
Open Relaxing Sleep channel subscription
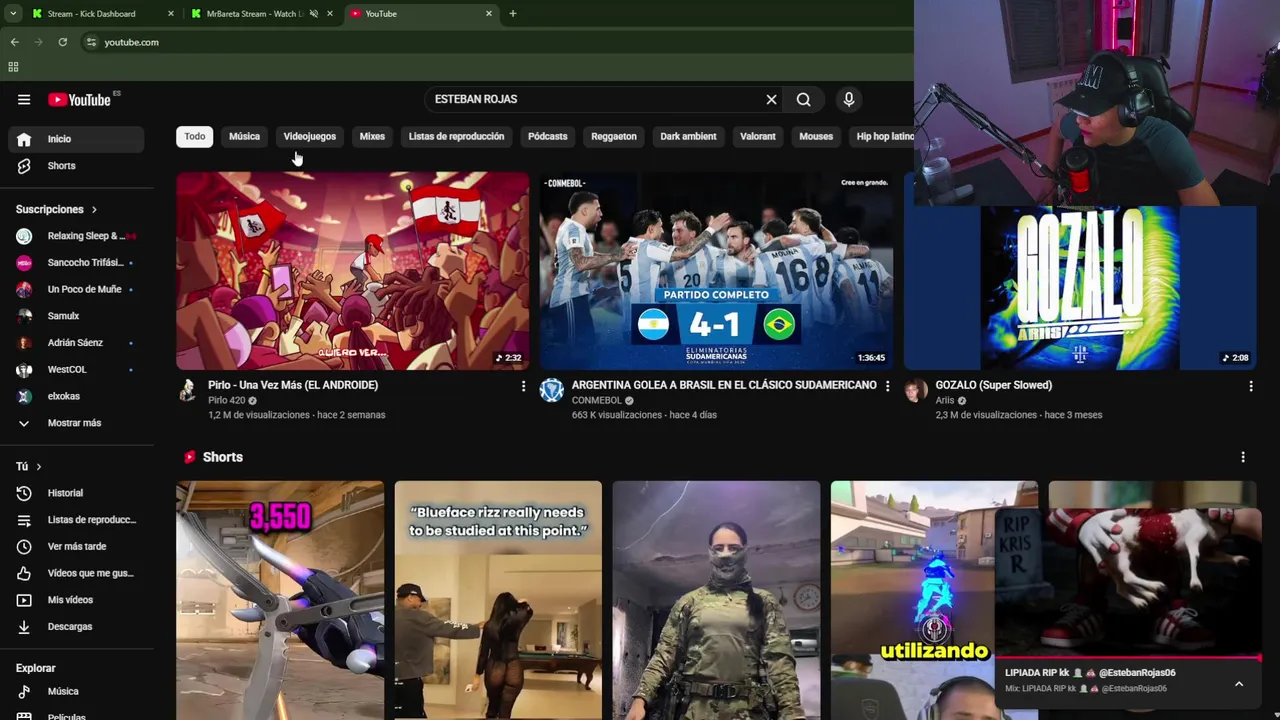[76, 236]
